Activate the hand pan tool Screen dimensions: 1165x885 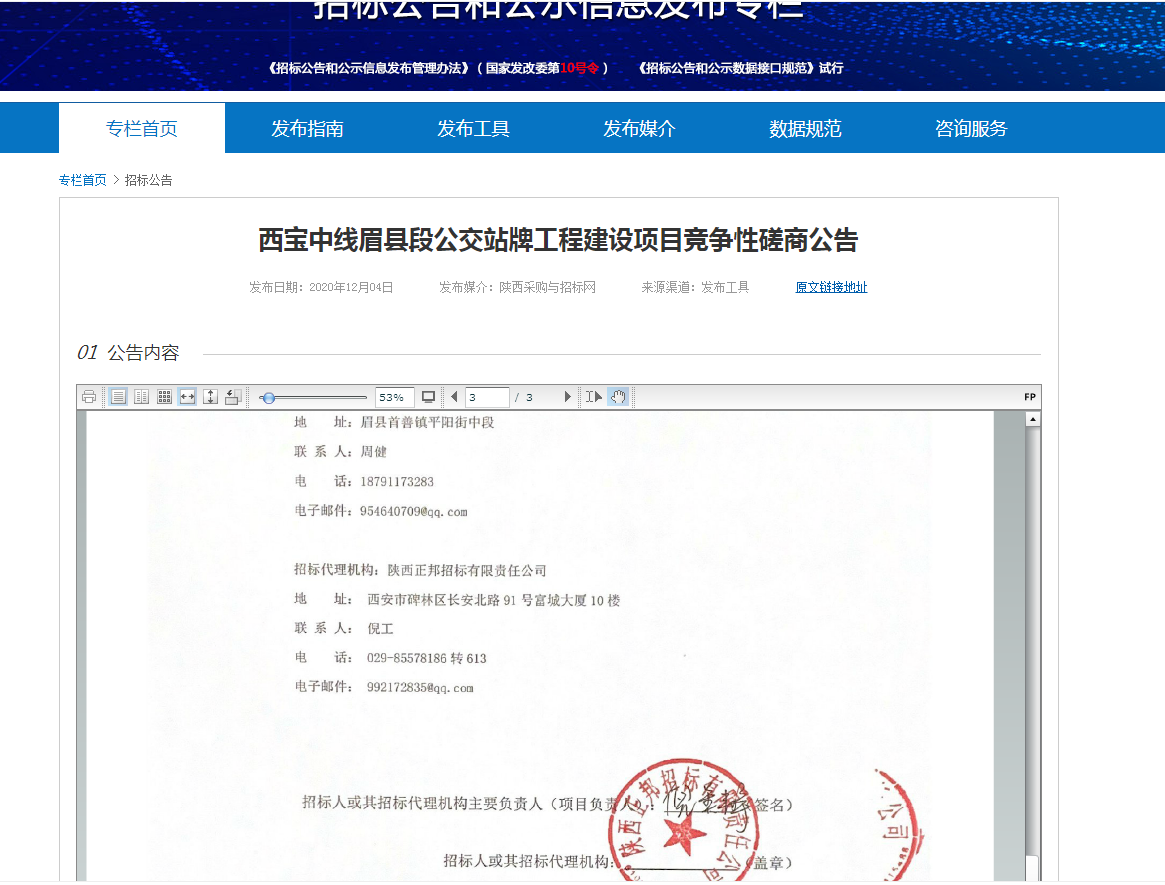click(x=618, y=397)
